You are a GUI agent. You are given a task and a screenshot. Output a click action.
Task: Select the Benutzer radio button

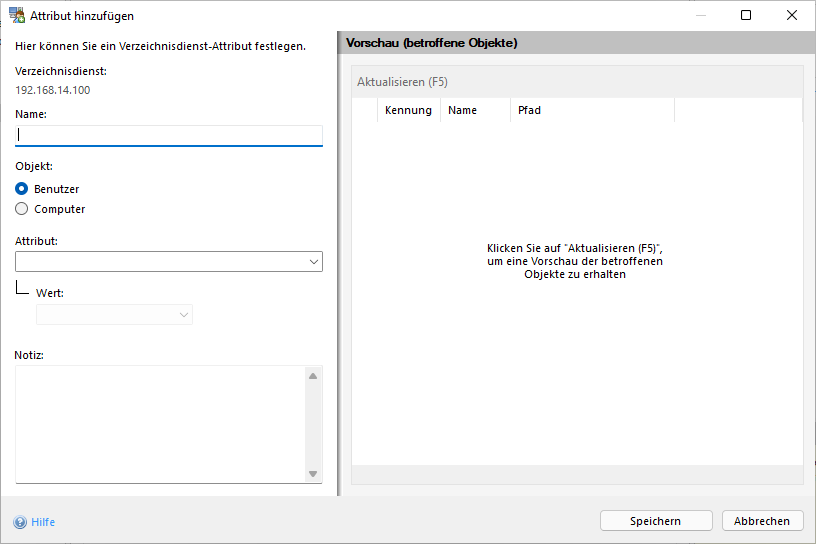click(x=22, y=189)
